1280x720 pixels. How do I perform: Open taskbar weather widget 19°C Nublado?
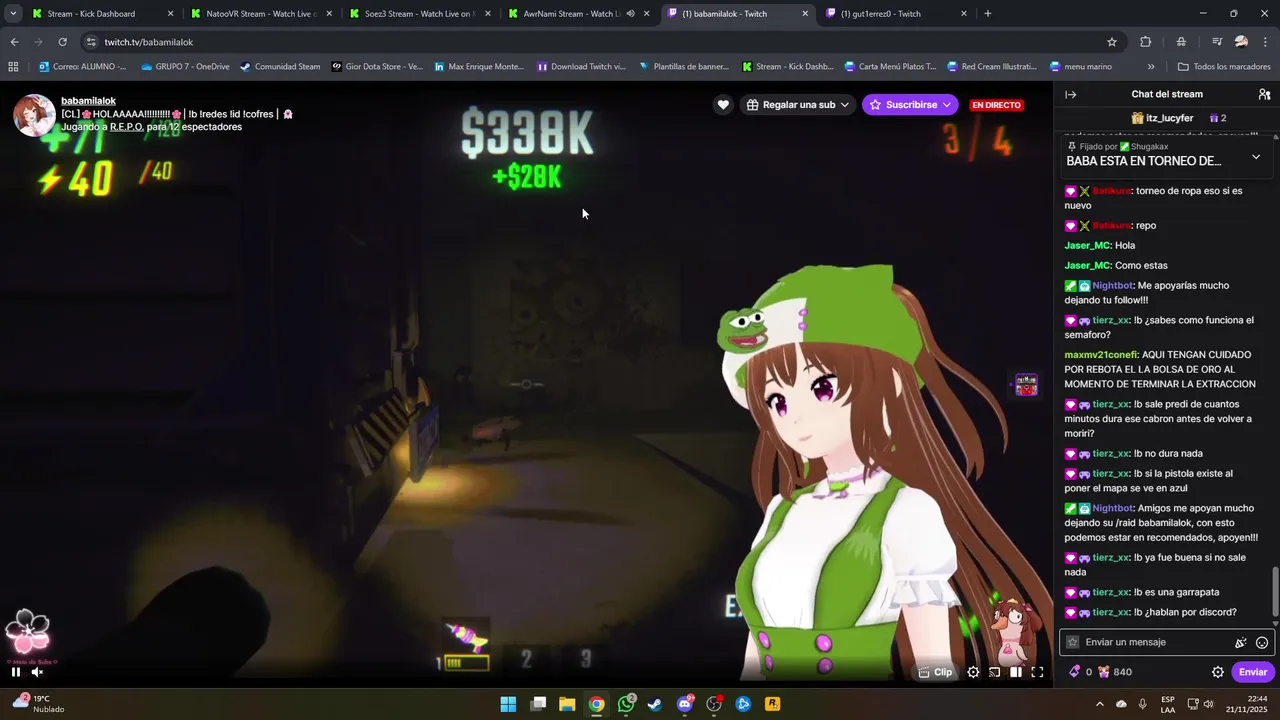click(x=36, y=704)
